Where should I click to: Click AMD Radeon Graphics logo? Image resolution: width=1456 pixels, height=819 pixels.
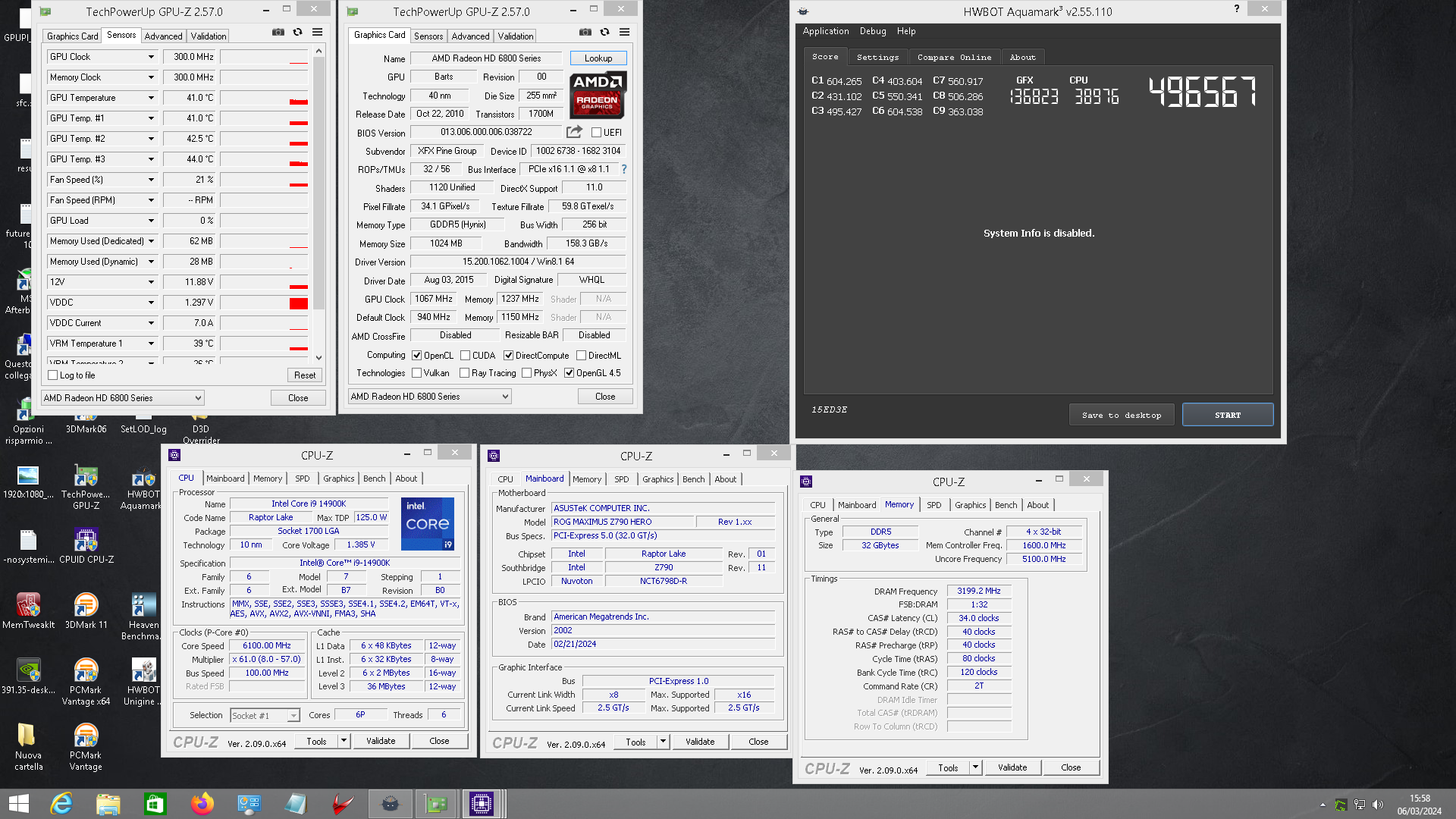click(598, 95)
